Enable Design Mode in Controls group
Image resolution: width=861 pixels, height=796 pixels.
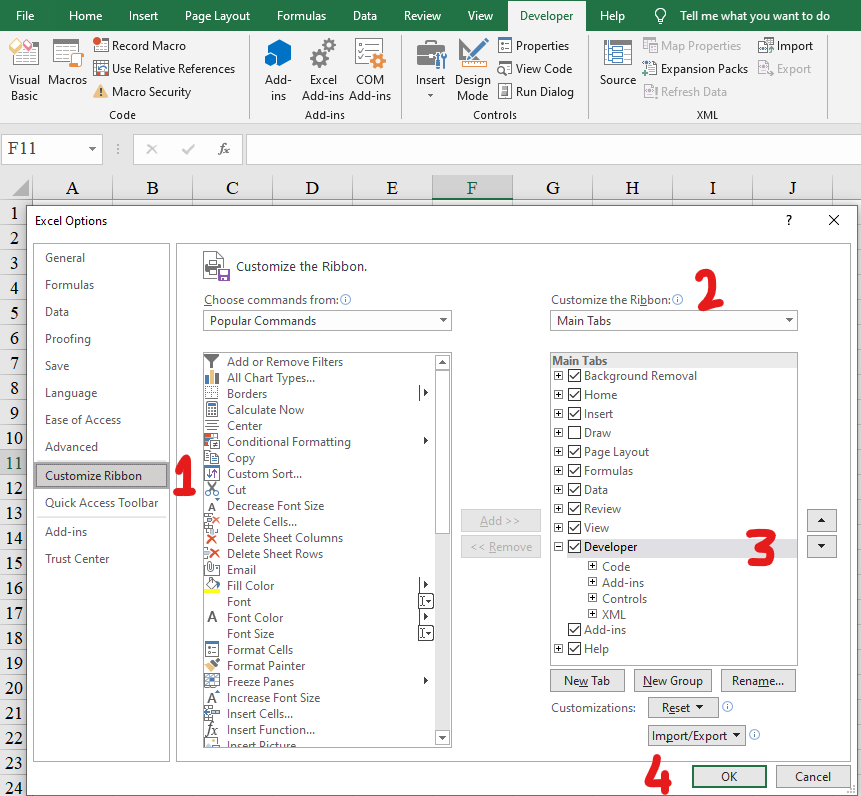tap(472, 68)
